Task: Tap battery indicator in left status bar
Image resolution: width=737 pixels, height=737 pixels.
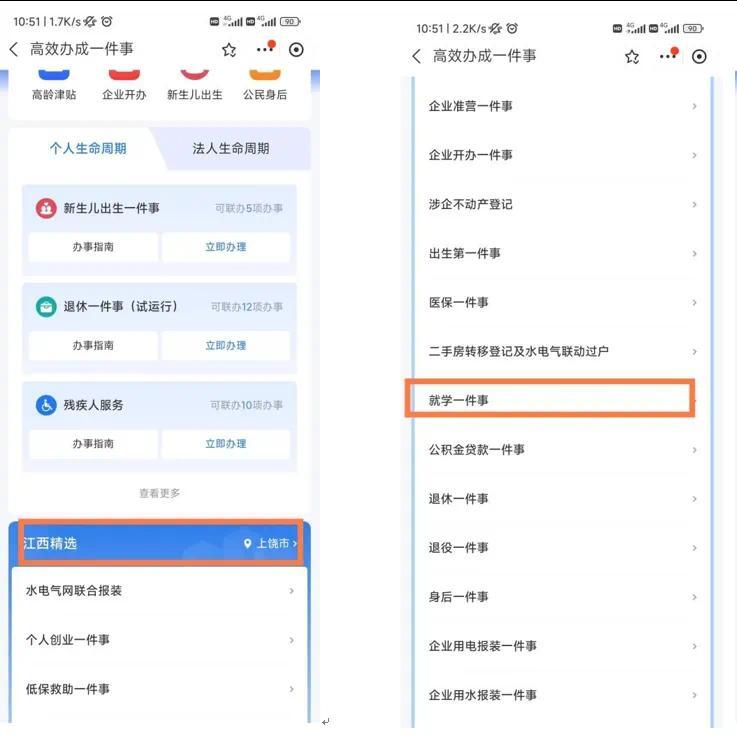Action: (290, 22)
